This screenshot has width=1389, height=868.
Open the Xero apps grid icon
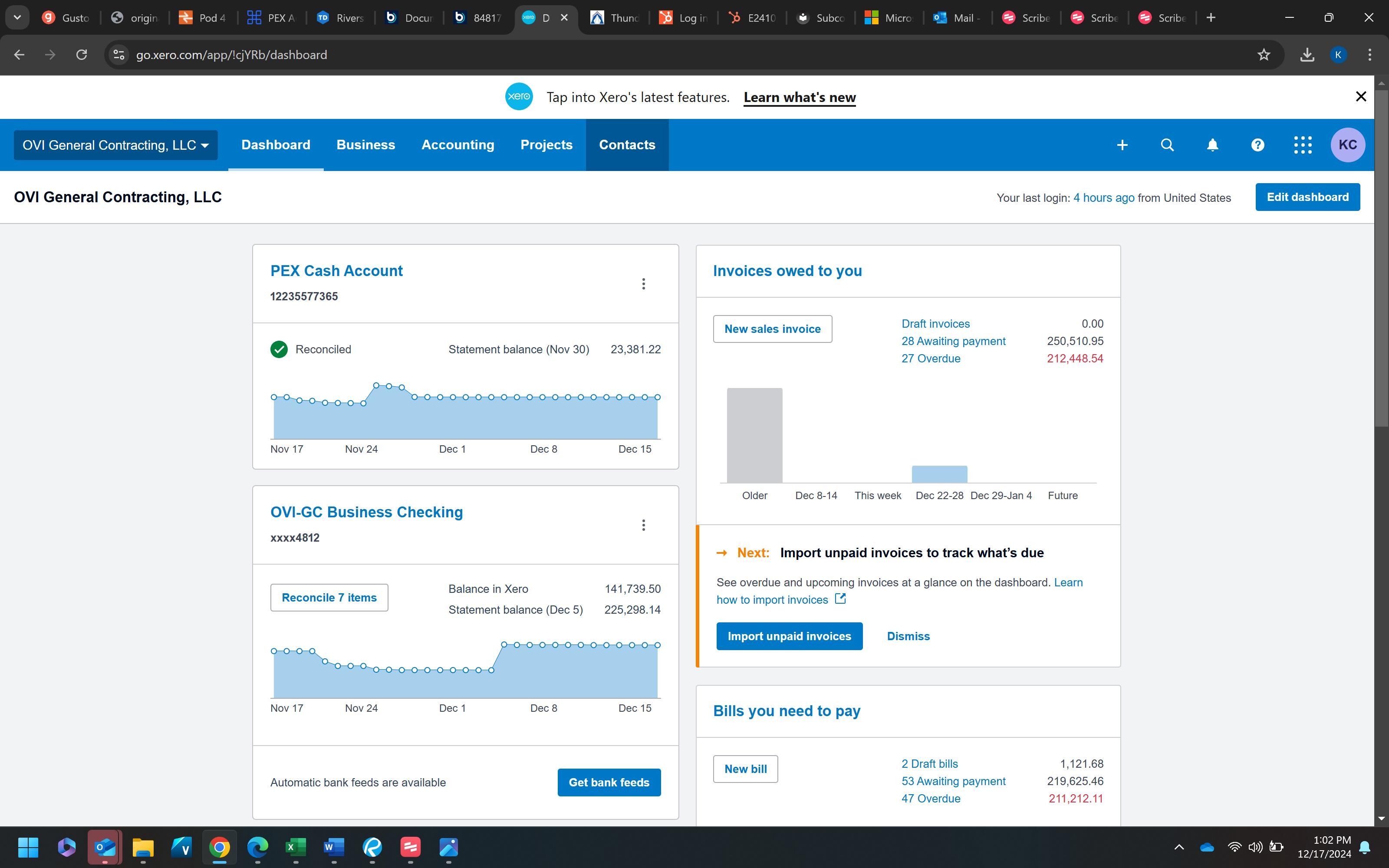pyautogui.click(x=1302, y=145)
